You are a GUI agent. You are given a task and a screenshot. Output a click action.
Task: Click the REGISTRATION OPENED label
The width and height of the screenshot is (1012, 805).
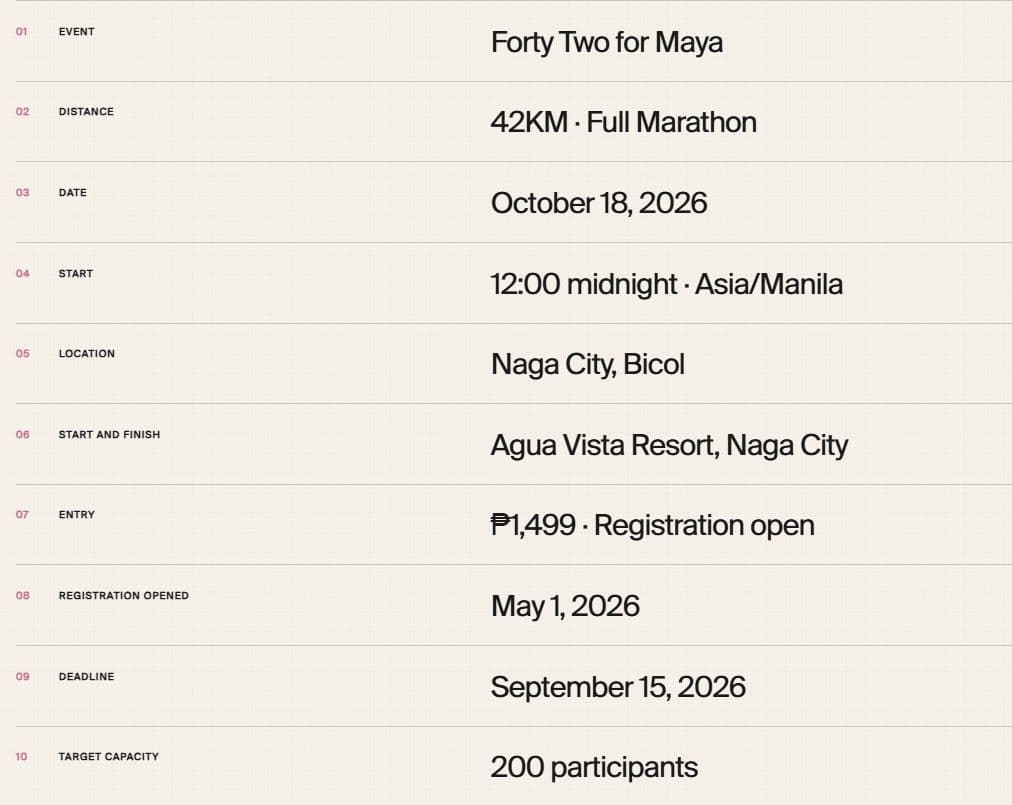coord(123,595)
